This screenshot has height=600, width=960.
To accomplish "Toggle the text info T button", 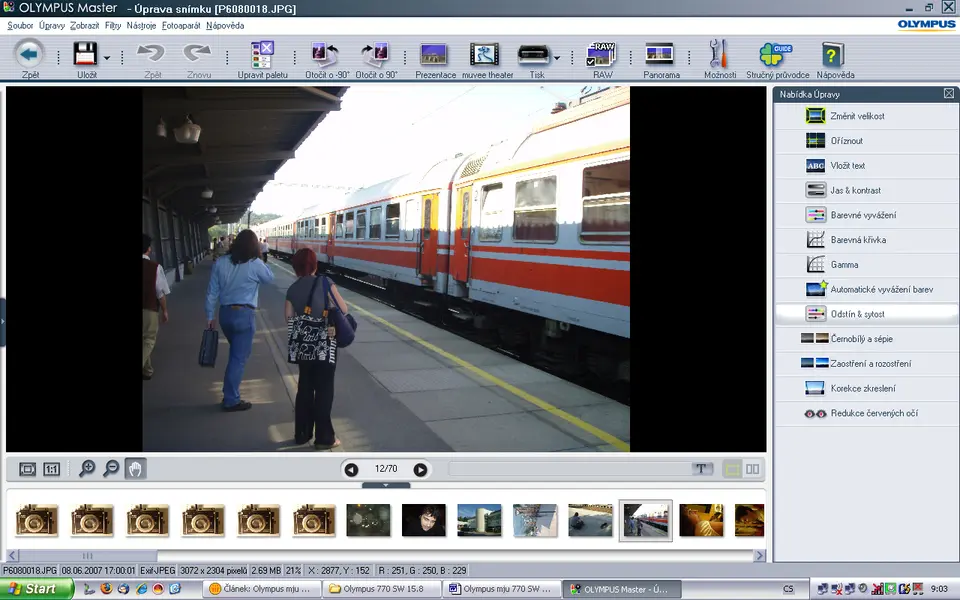I will click(701, 469).
